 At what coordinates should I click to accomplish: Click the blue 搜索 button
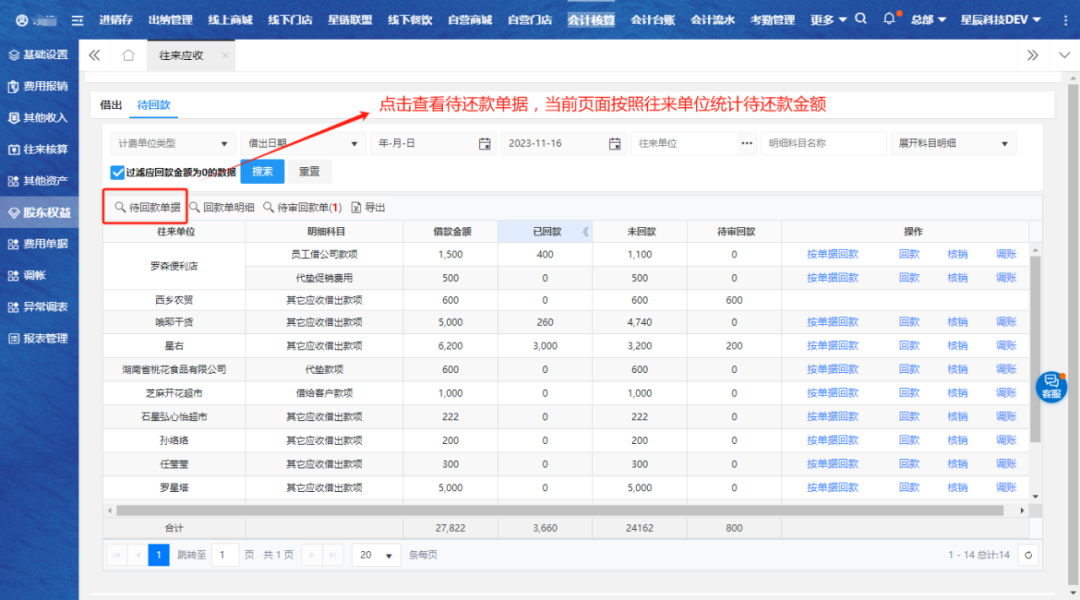262,171
